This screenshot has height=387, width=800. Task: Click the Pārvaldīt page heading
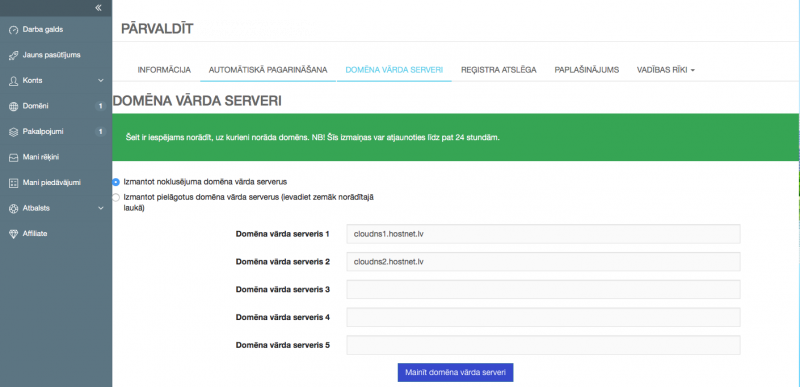pos(157,29)
